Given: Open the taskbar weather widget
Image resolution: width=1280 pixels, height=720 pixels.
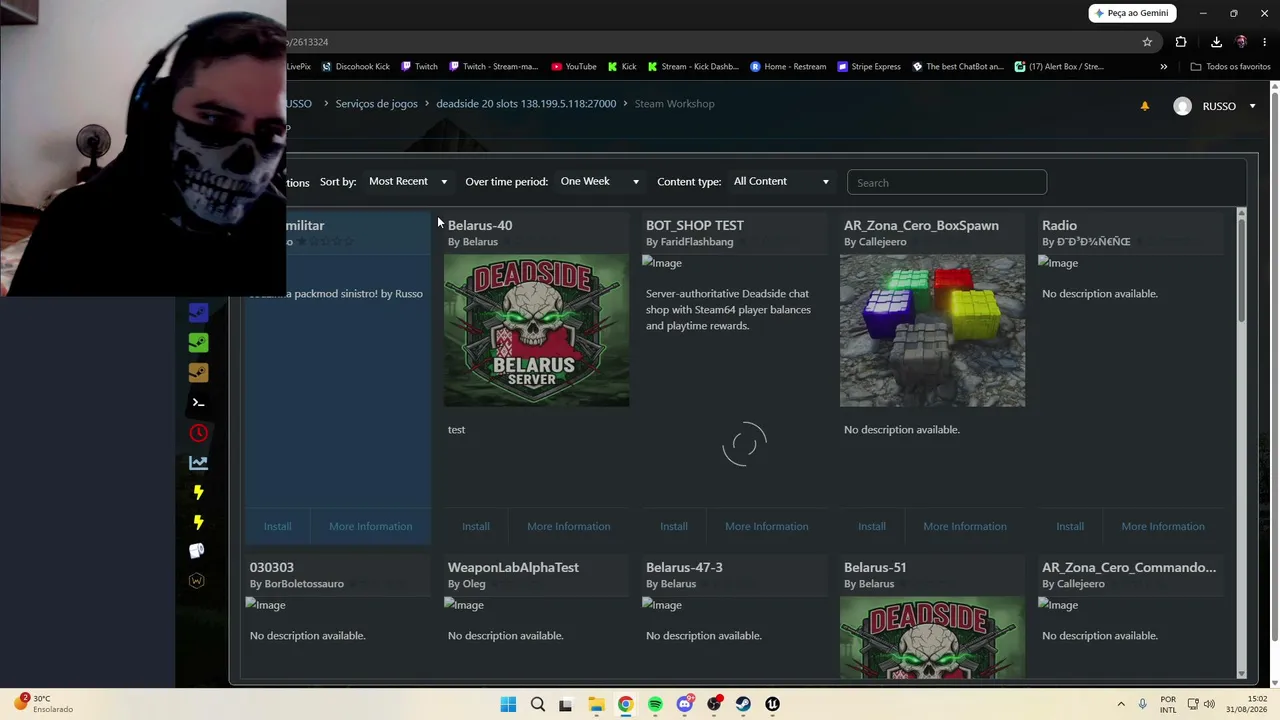Looking at the screenshot, I should 43,704.
